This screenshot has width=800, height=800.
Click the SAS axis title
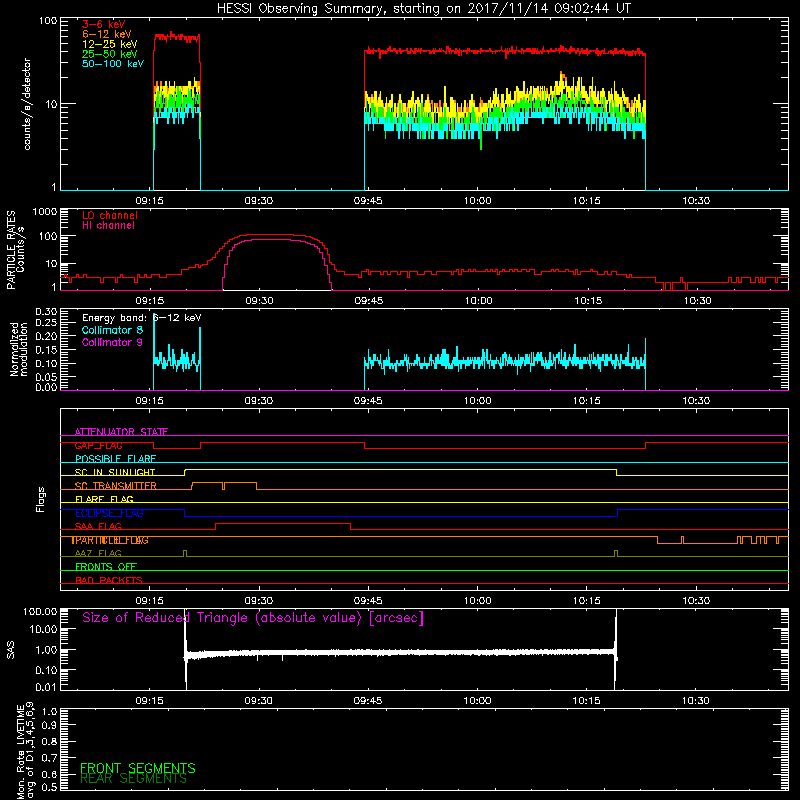tap(11, 650)
